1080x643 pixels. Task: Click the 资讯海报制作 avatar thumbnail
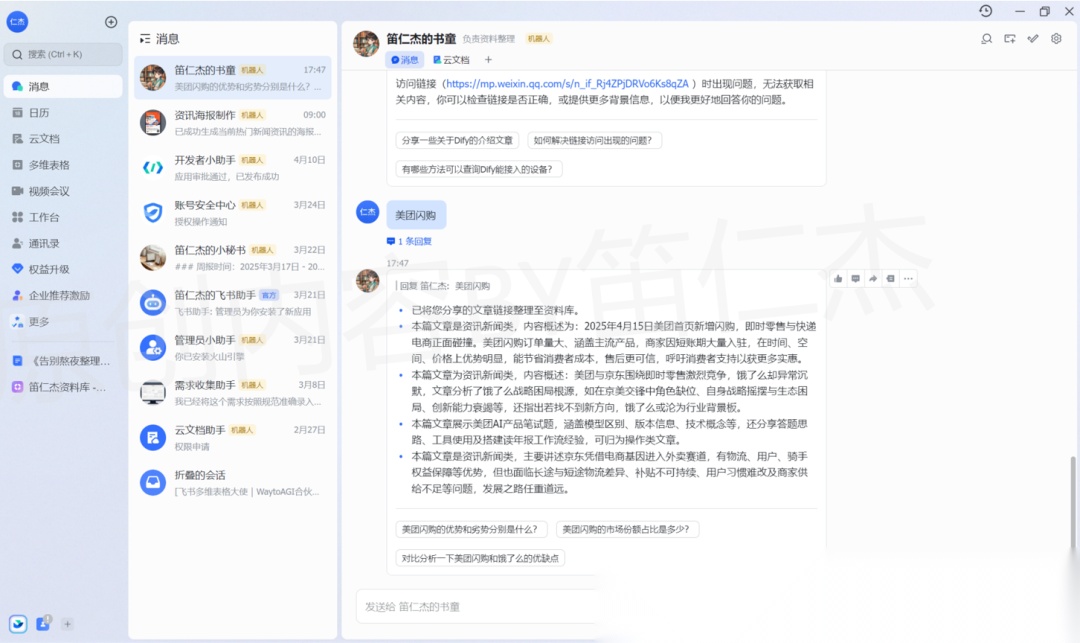[x=152, y=123]
